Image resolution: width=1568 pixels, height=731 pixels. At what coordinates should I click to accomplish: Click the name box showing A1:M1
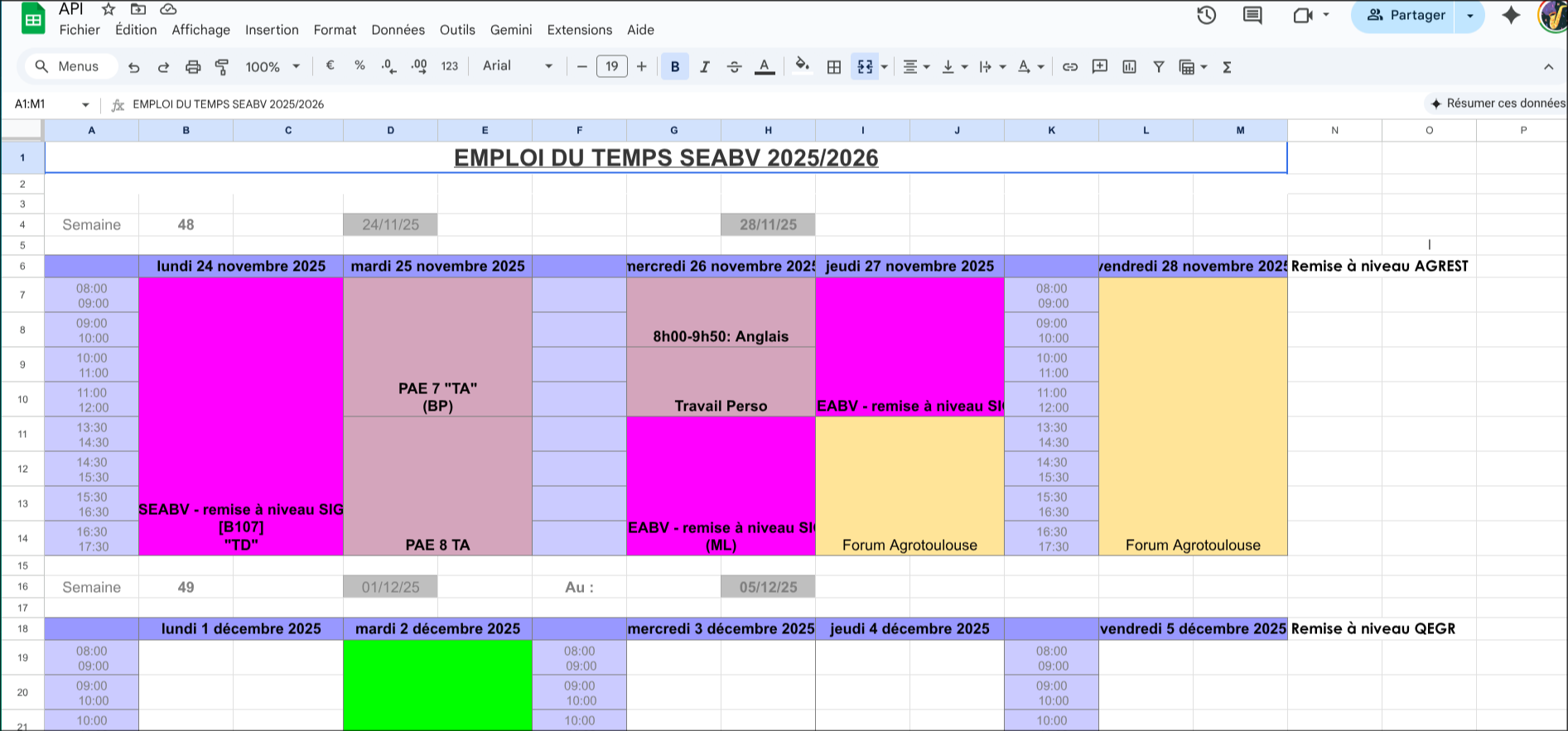43,104
